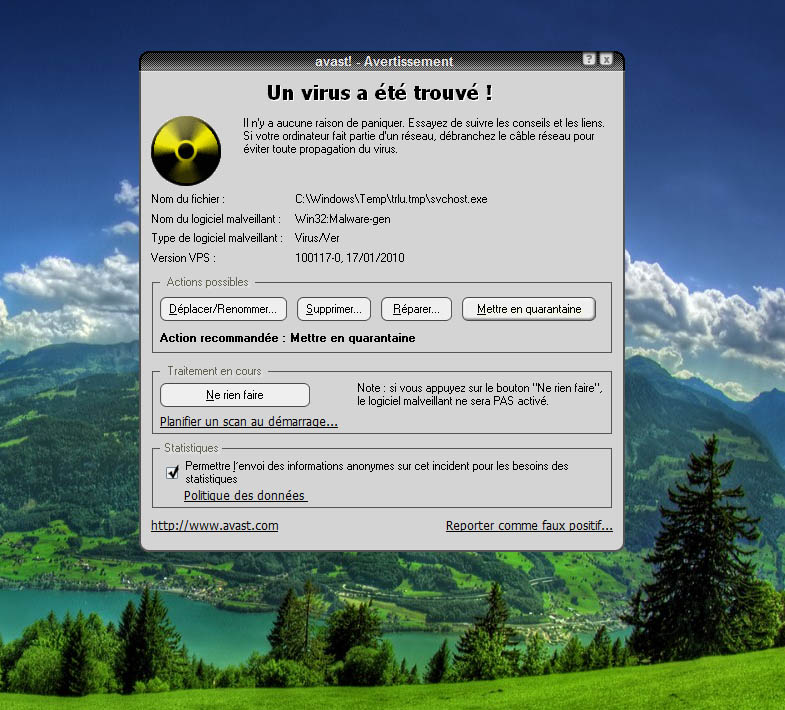Click the Actions possibles group label
Viewport: 785px width, 710px height.
pyautogui.click(x=207, y=282)
